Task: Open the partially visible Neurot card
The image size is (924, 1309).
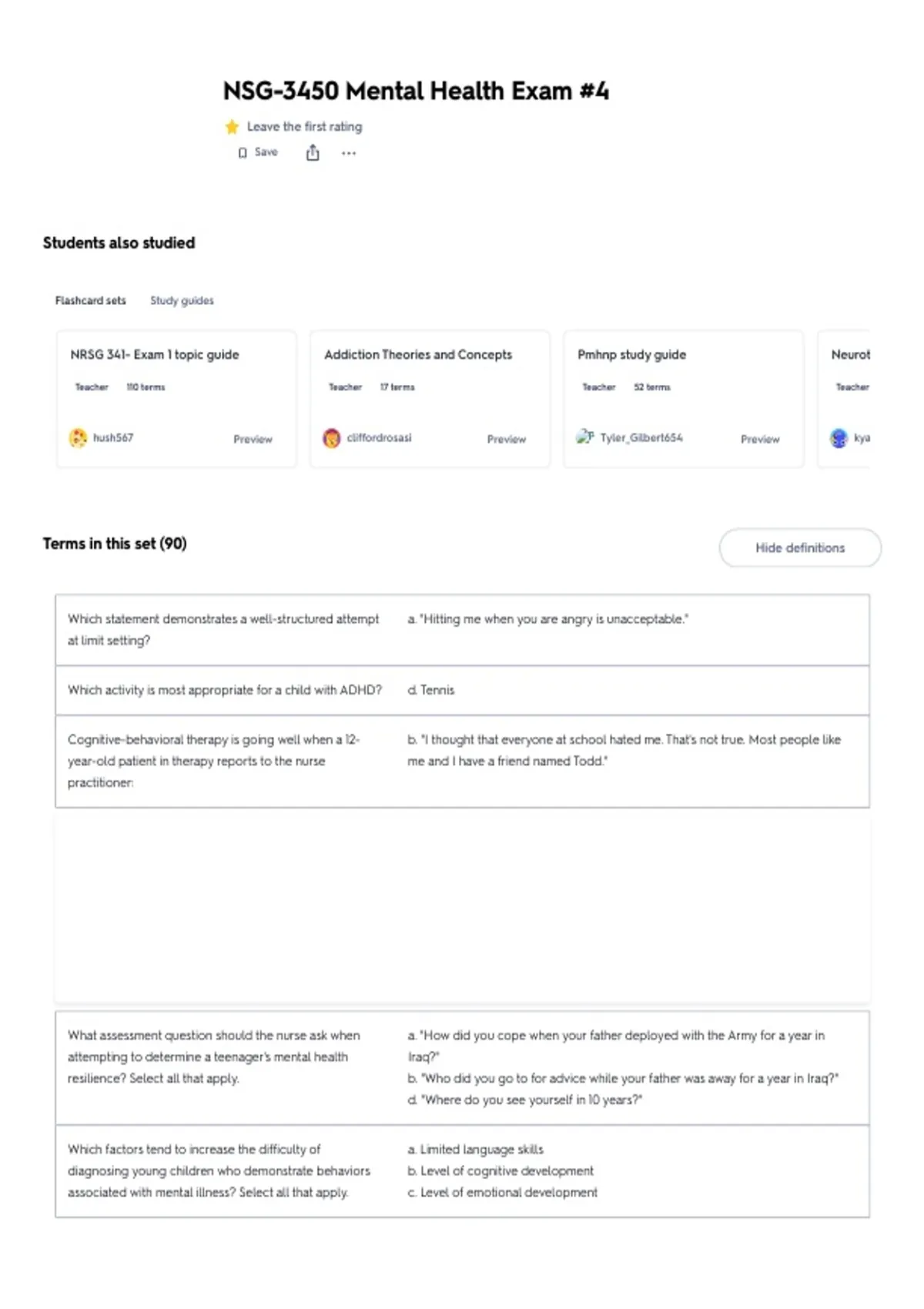Action: click(x=844, y=399)
